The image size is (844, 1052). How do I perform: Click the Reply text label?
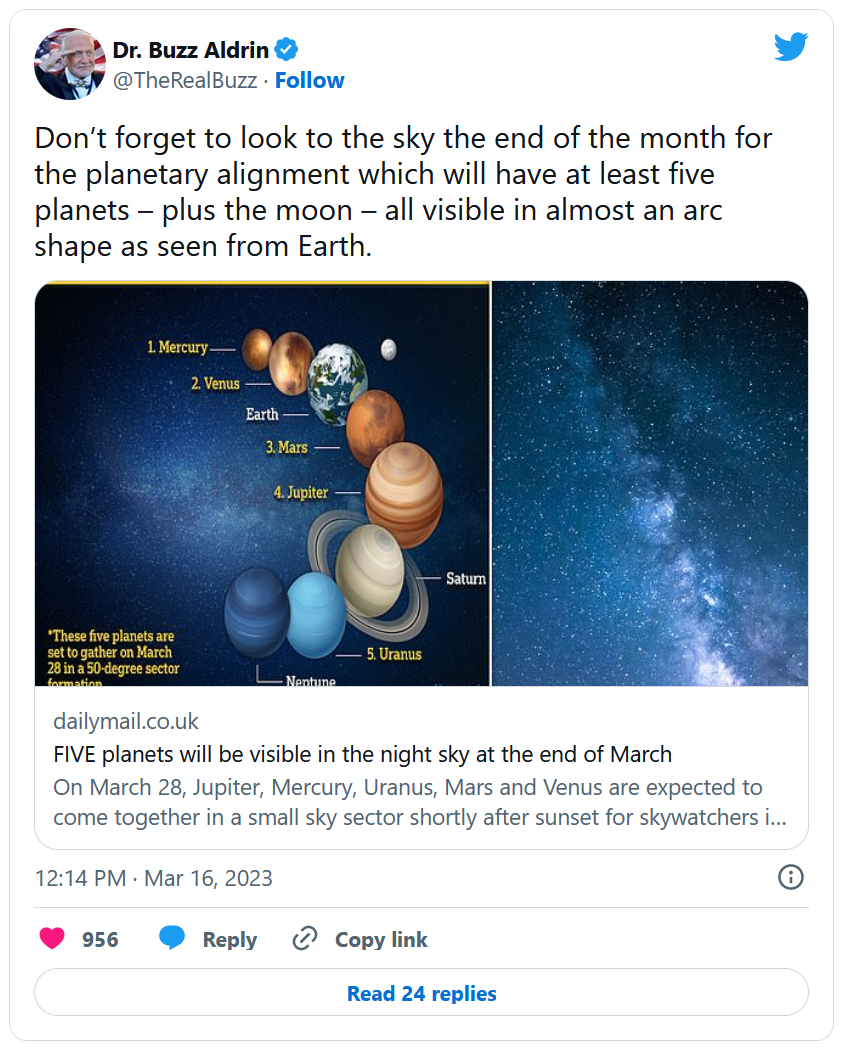coord(229,939)
